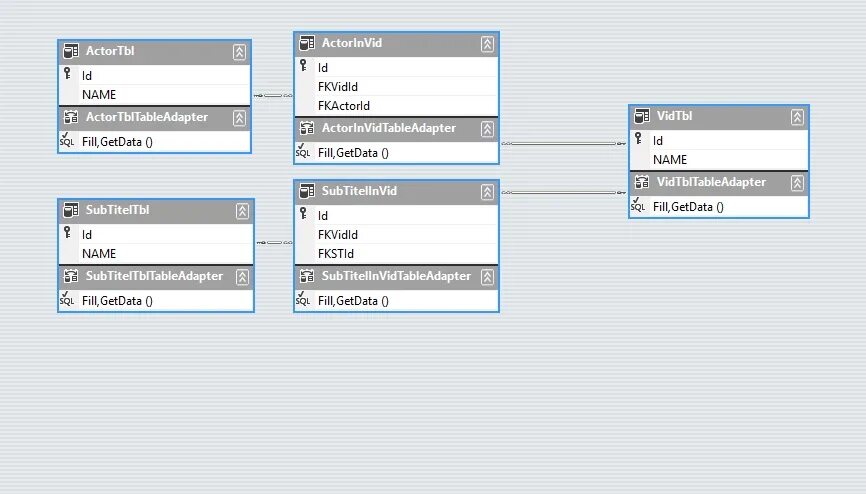Screen dimensions: 866x494
Task: Click the ActorInVid table icon
Action: 307,43
